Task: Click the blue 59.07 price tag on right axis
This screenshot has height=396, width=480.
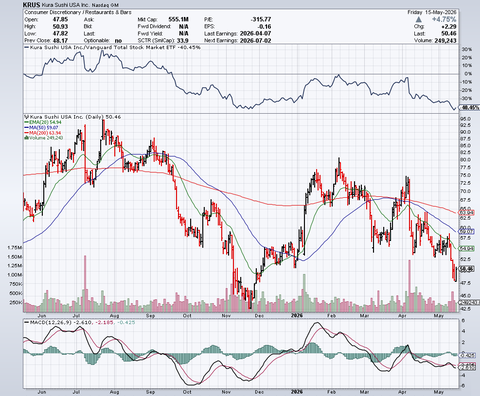Action: pos(467,231)
